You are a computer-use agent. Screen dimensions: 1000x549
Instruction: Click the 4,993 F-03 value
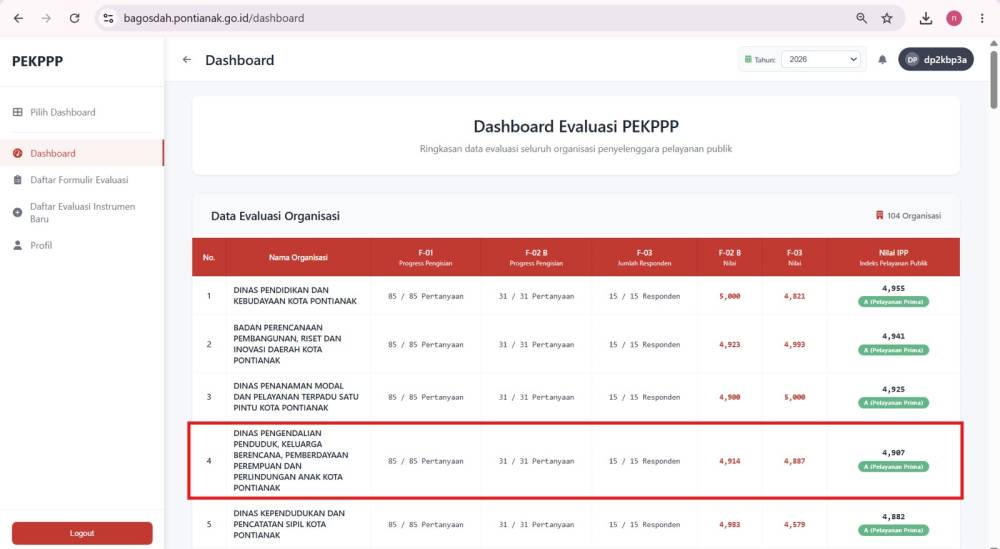pos(794,345)
